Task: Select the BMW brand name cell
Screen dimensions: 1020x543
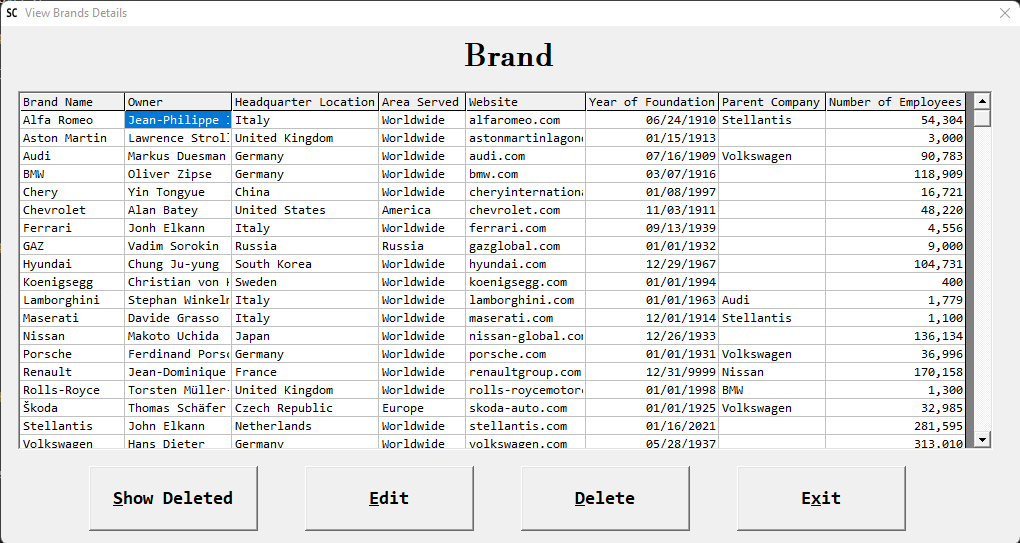Action: tap(72, 174)
